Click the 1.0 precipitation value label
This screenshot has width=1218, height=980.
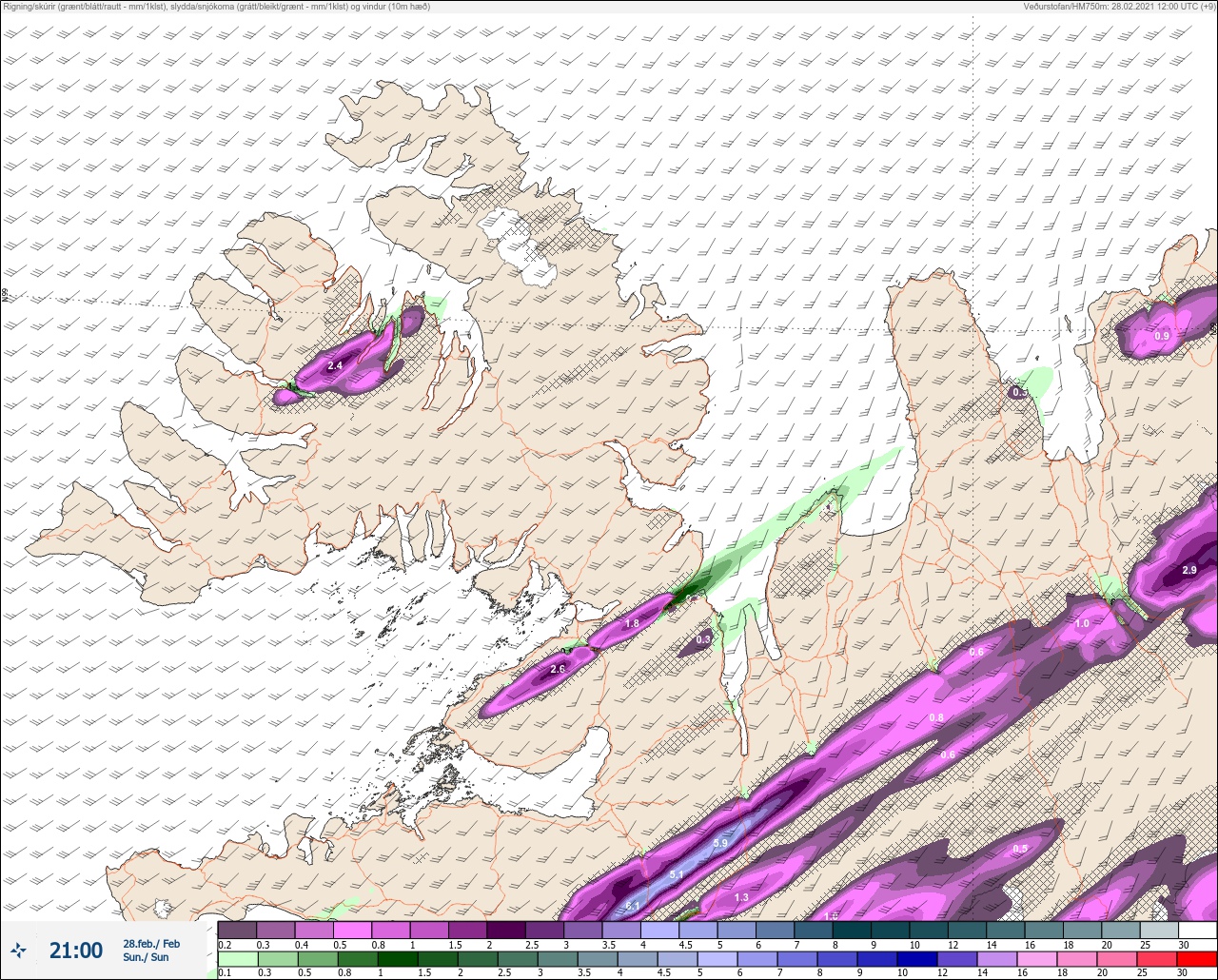tap(1082, 623)
